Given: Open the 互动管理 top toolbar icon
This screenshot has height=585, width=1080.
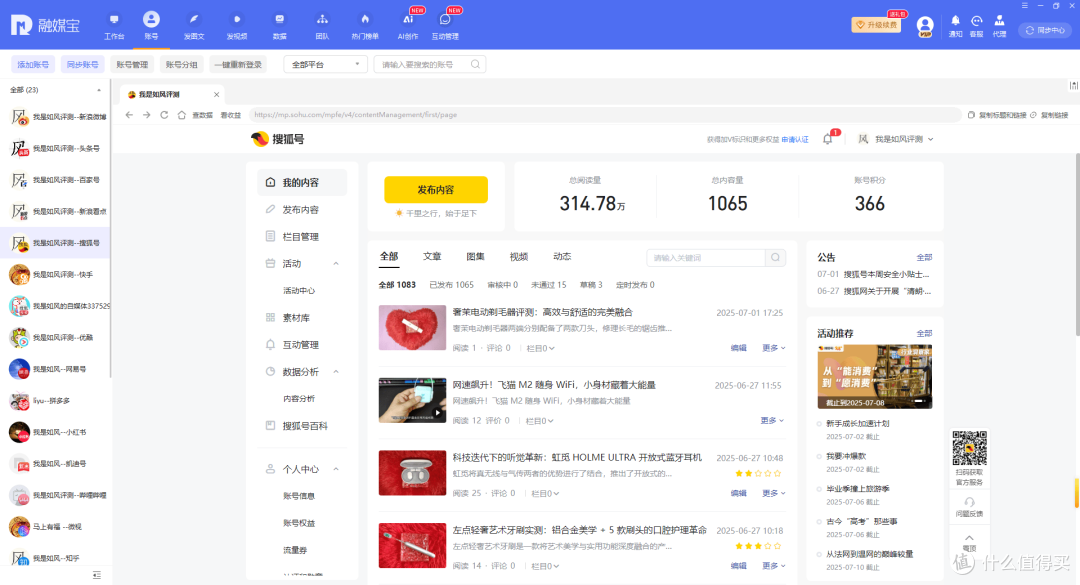Looking at the screenshot, I should pos(445,26).
